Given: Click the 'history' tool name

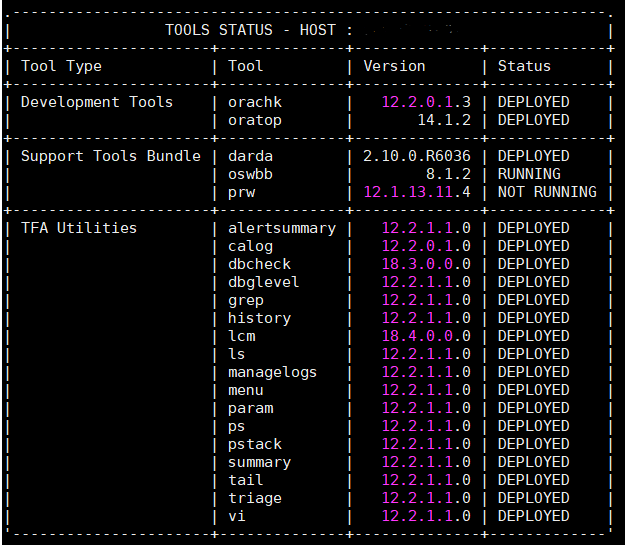Looking at the screenshot, I should point(259,318).
